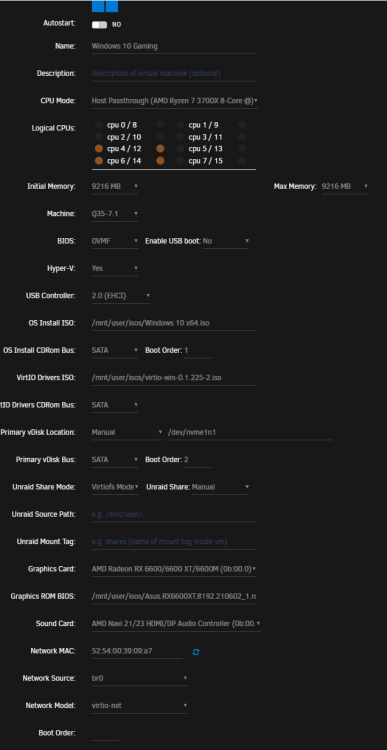Click the Unraid Source Path field
This screenshot has height=750, width=387.
[x=174, y=515]
